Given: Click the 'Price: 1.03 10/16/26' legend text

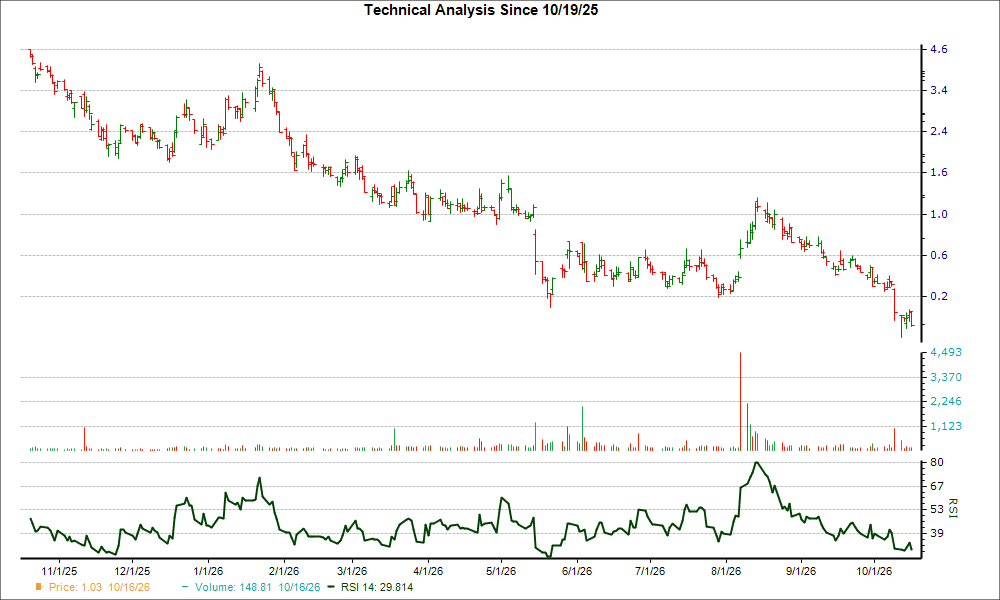Looking at the screenshot, I should click(x=99, y=587).
